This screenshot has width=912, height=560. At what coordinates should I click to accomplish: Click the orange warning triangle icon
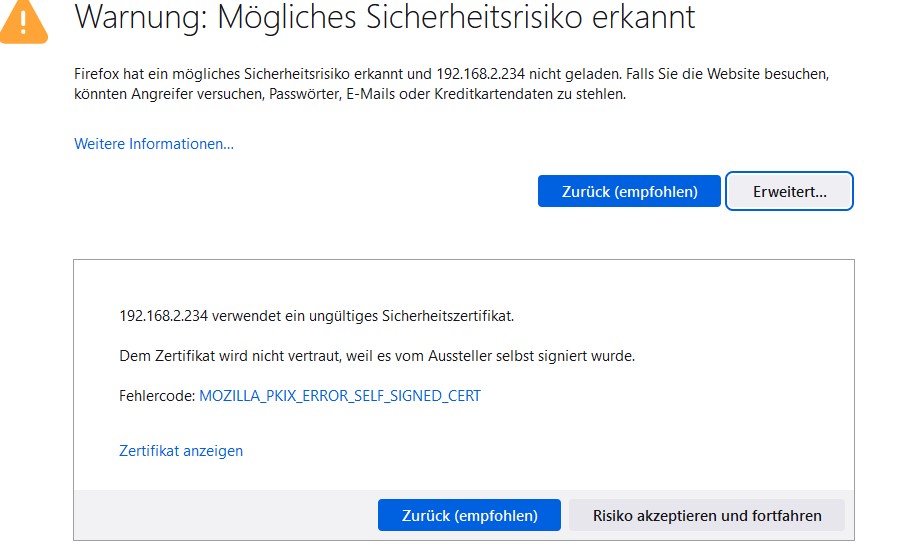[23, 23]
